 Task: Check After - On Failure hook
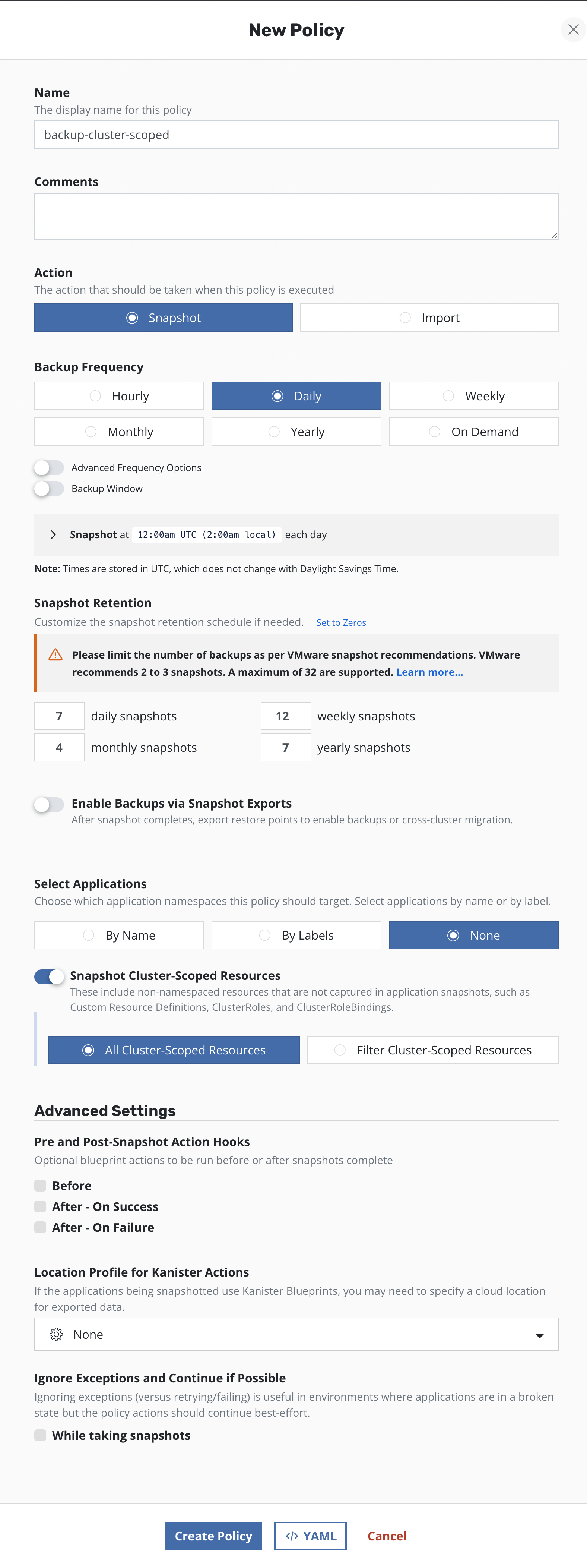41,1227
